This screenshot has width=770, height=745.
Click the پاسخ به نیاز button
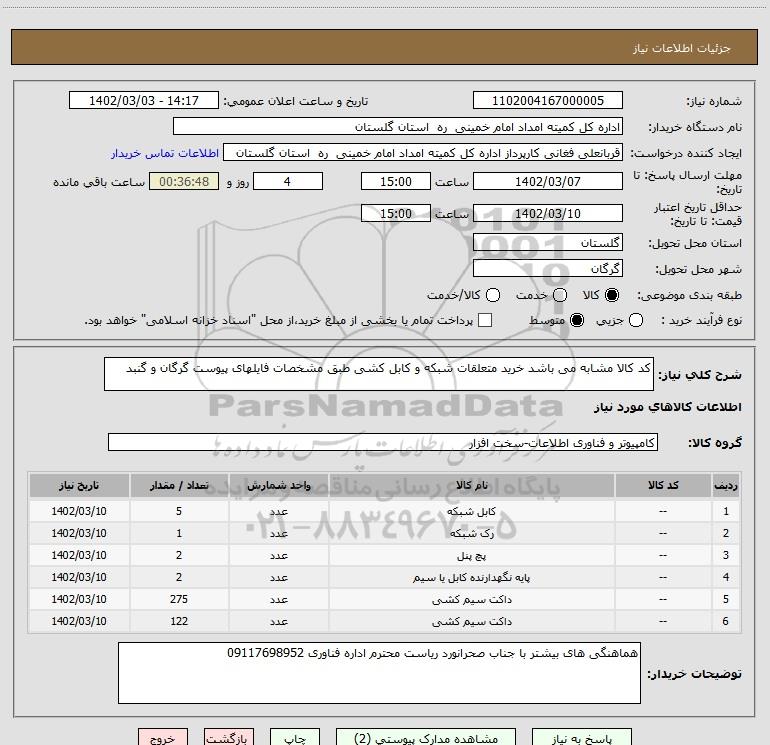coord(581,737)
